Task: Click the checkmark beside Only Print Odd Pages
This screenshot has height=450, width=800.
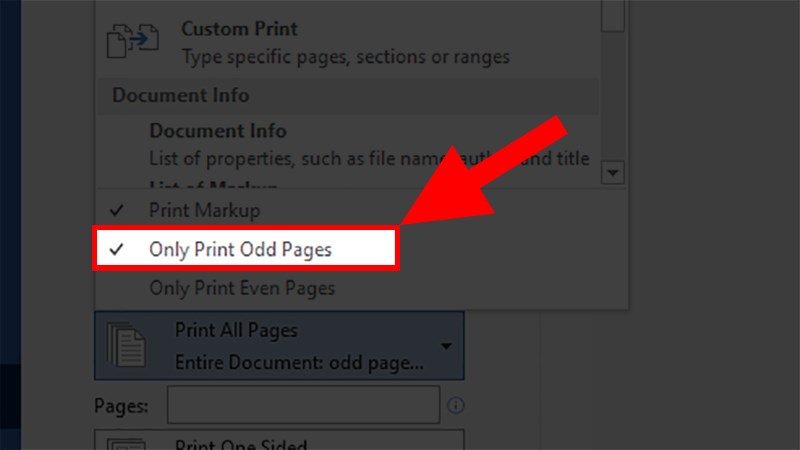Action: [x=117, y=250]
